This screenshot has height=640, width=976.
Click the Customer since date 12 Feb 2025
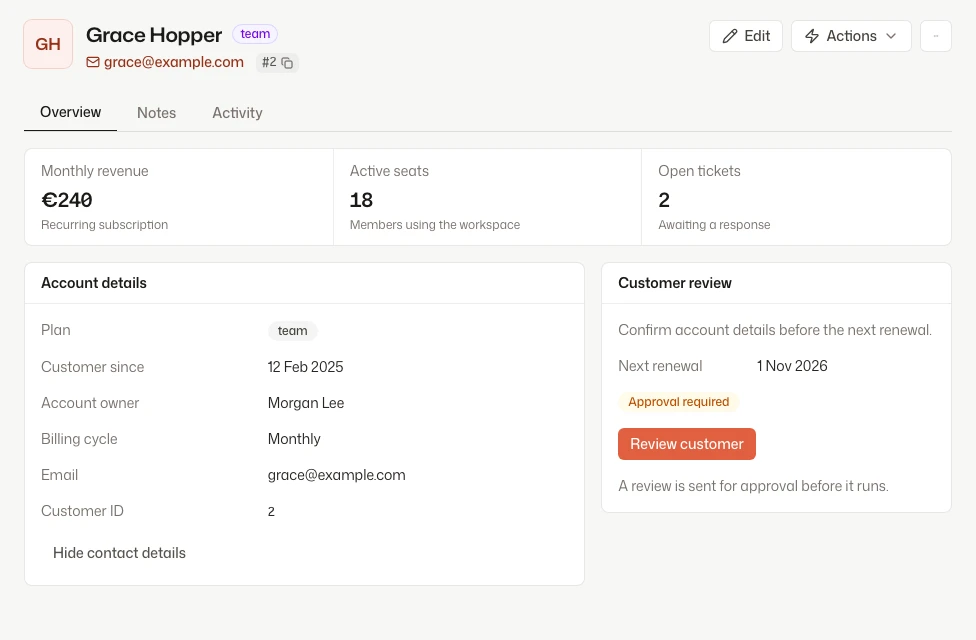[306, 367]
